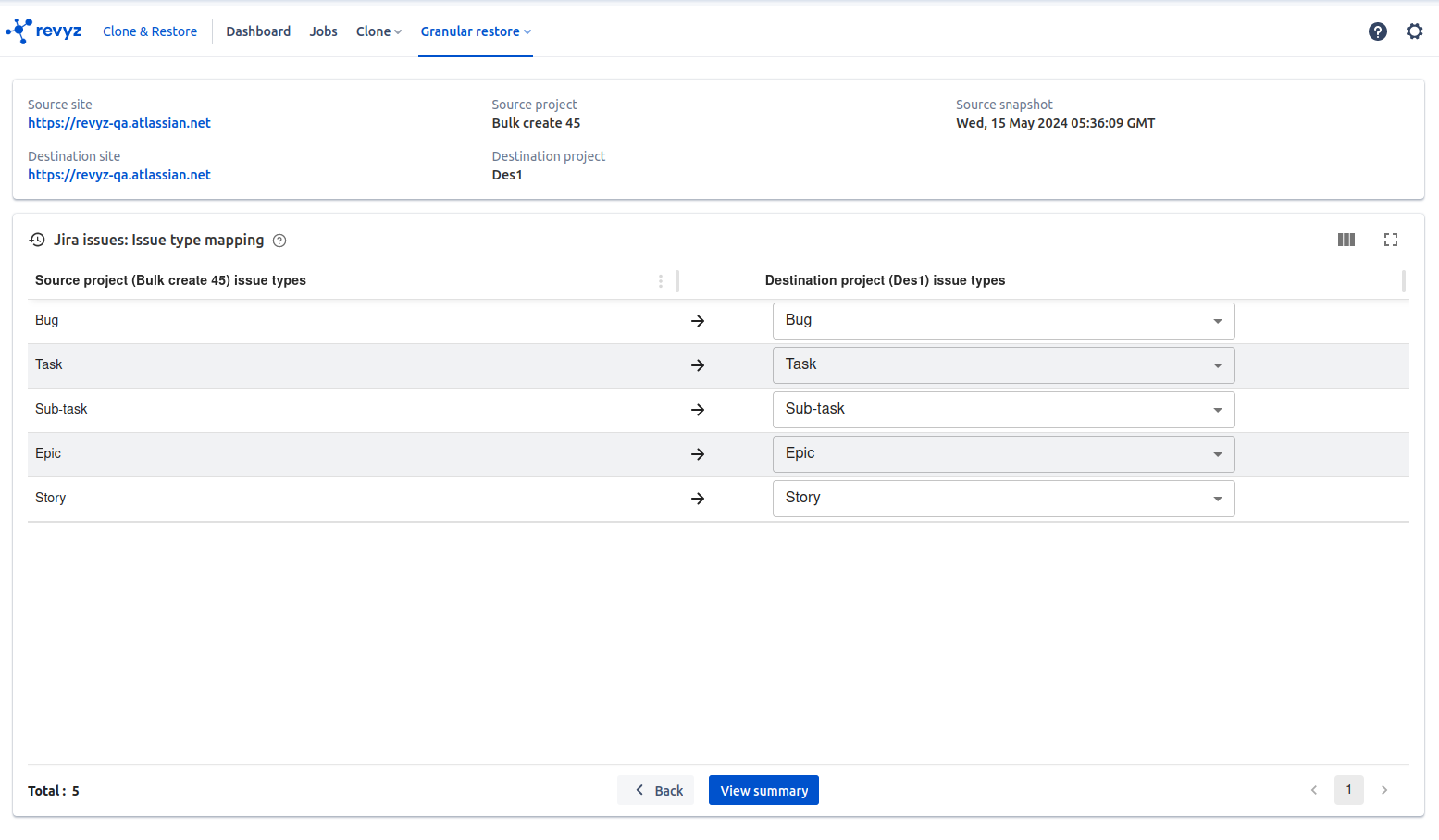This screenshot has height=840, width=1439.
Task: Open the settings gear icon
Action: [1414, 31]
